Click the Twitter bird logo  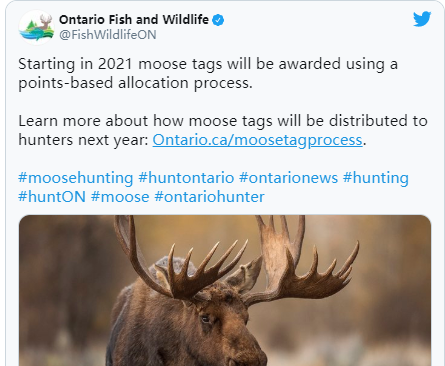tap(422, 19)
